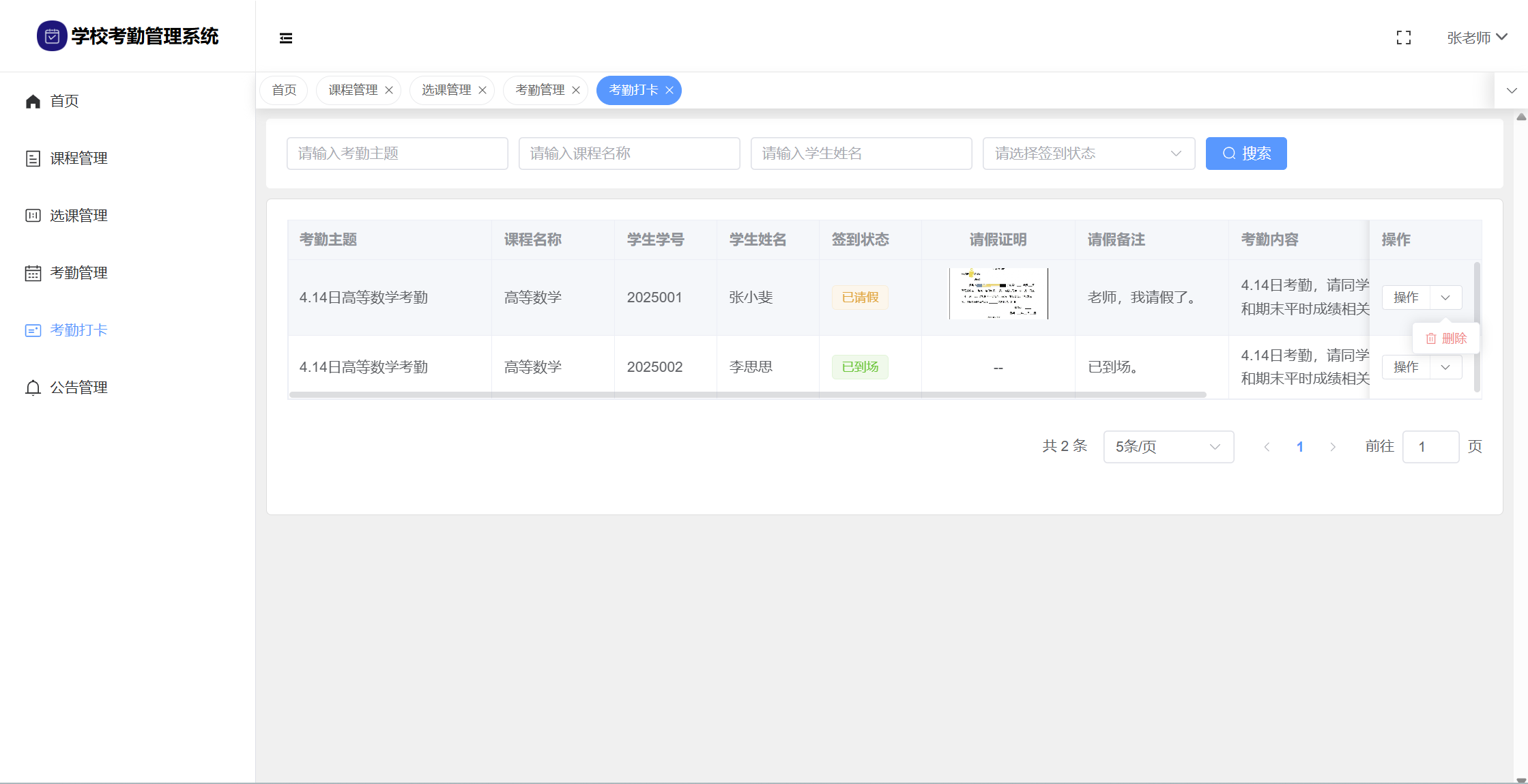1528x784 pixels.
Task: Collapse sidebar with hamburger menu icon
Action: click(x=286, y=38)
